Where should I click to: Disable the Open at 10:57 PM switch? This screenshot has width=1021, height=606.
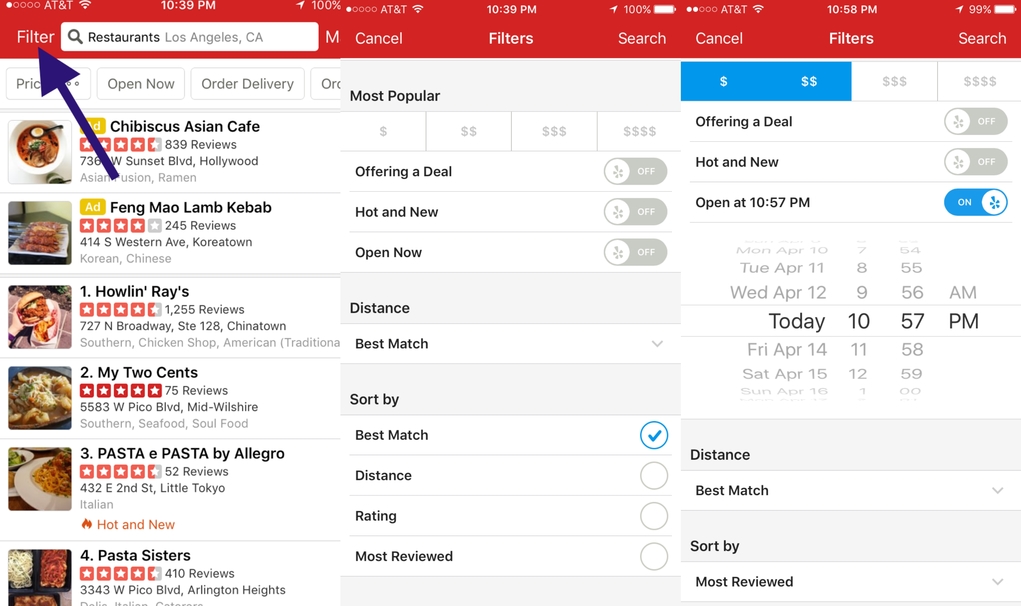(x=975, y=202)
